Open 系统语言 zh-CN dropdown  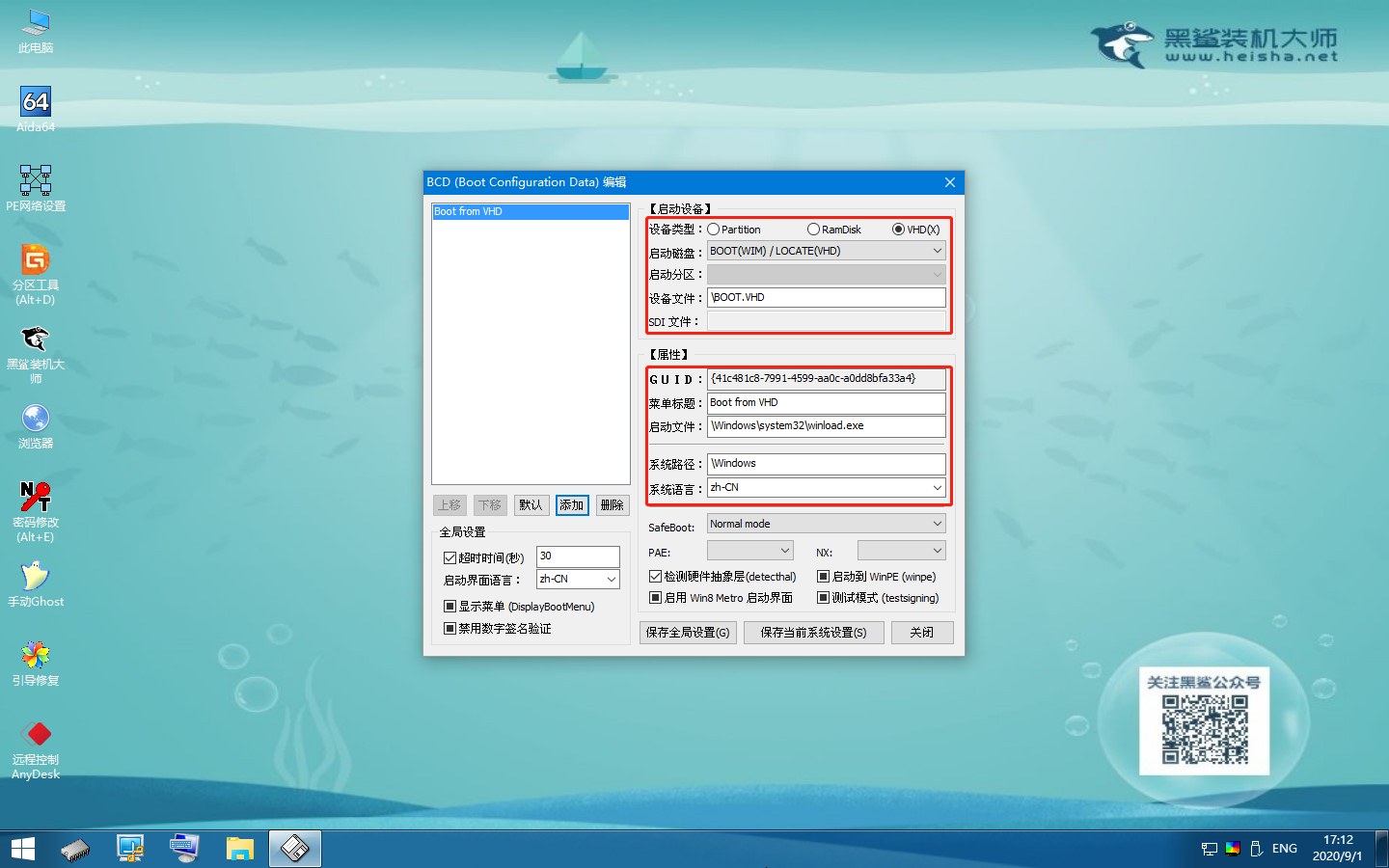(827, 488)
